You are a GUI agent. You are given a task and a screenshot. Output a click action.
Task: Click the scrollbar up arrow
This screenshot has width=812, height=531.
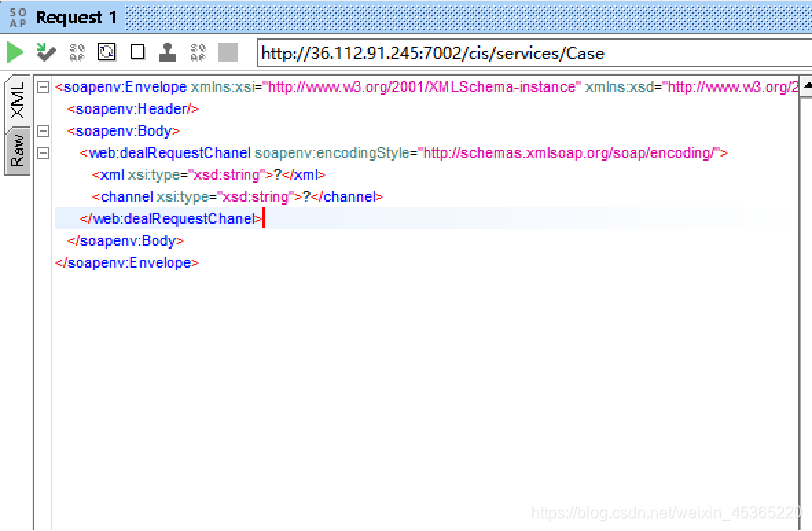point(807,87)
